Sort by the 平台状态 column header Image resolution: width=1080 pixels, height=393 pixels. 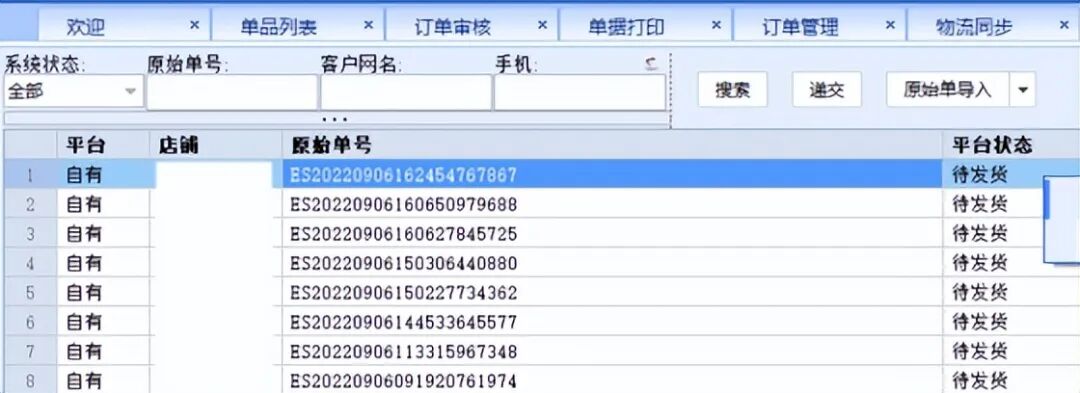tap(992, 145)
